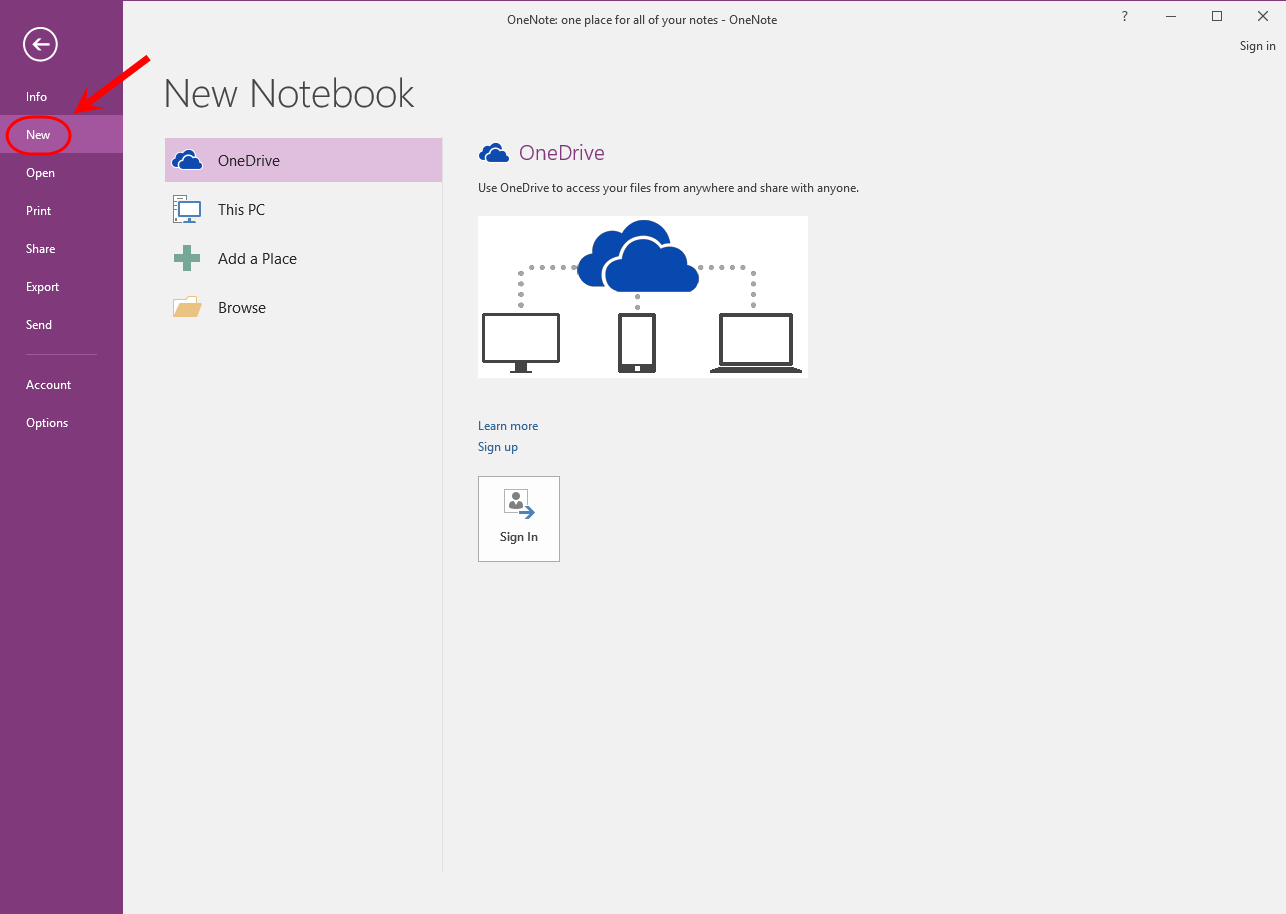Click the Sign In button with person icon
Screen dimensions: 1286x914
[x=519, y=519]
